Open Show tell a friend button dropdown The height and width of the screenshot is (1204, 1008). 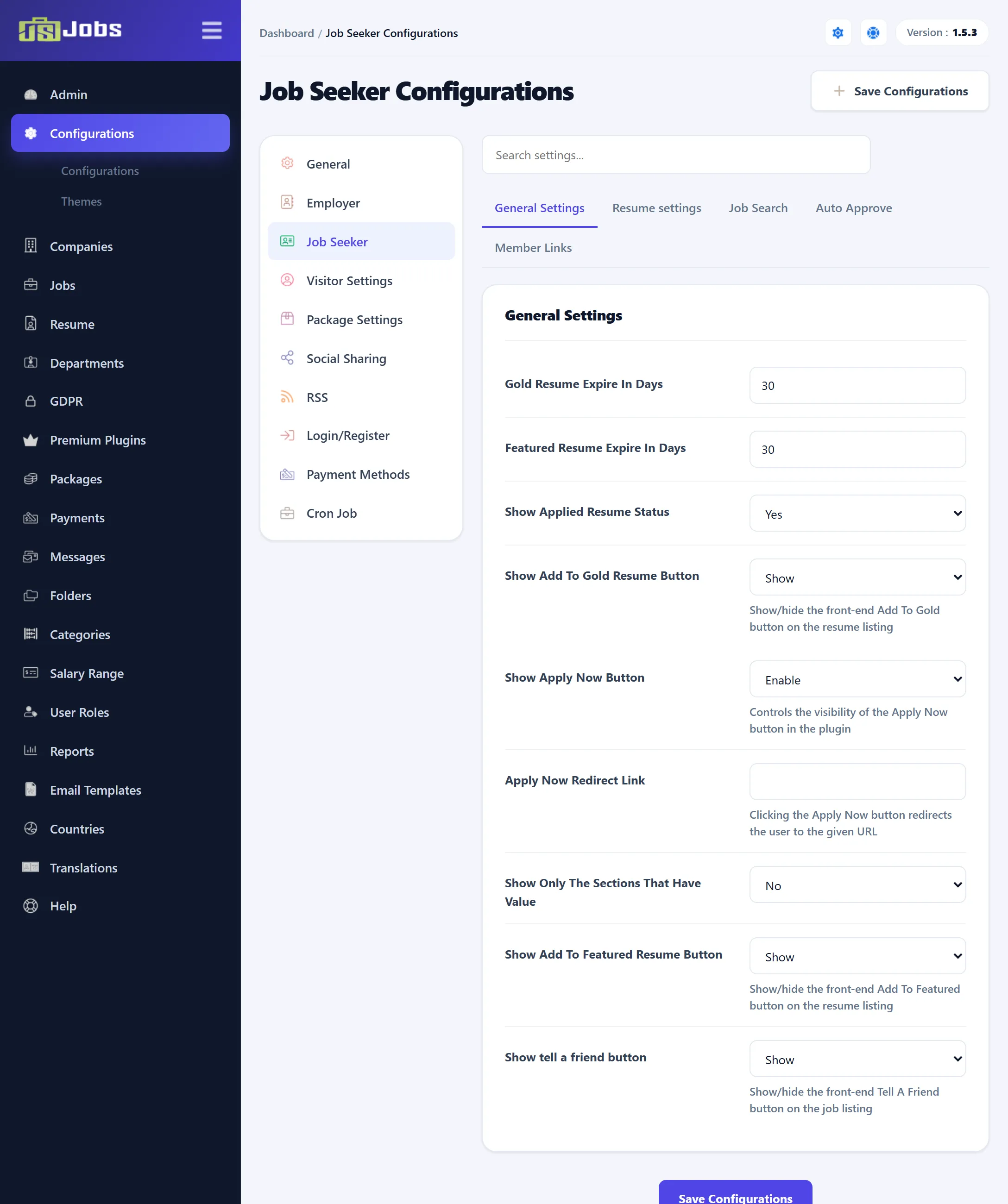[857, 1059]
